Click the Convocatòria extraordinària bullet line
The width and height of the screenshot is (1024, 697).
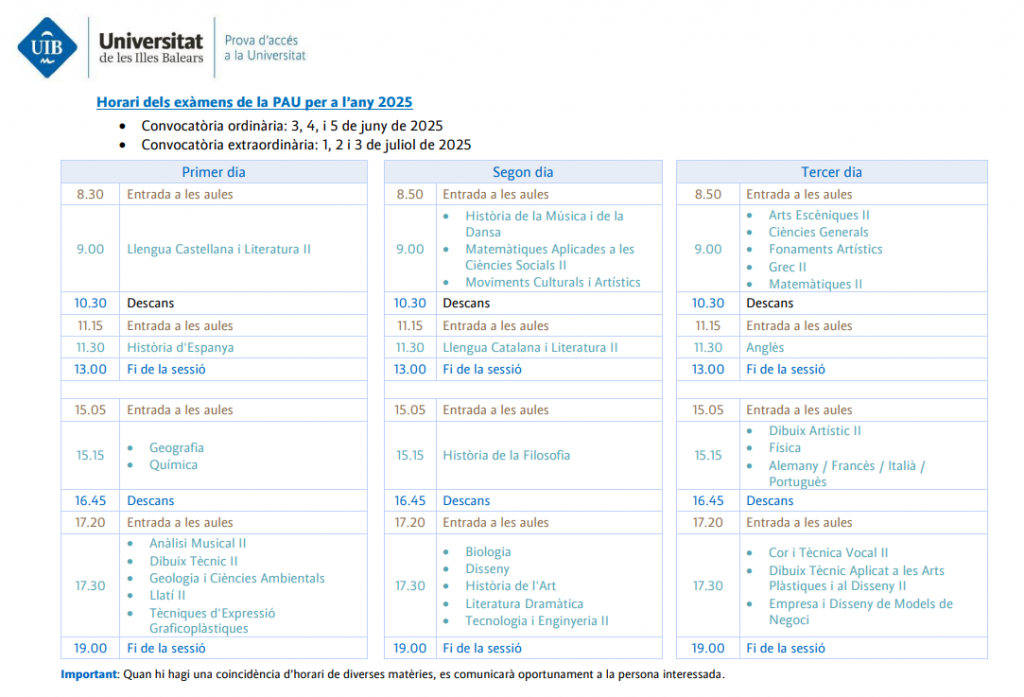tap(306, 145)
